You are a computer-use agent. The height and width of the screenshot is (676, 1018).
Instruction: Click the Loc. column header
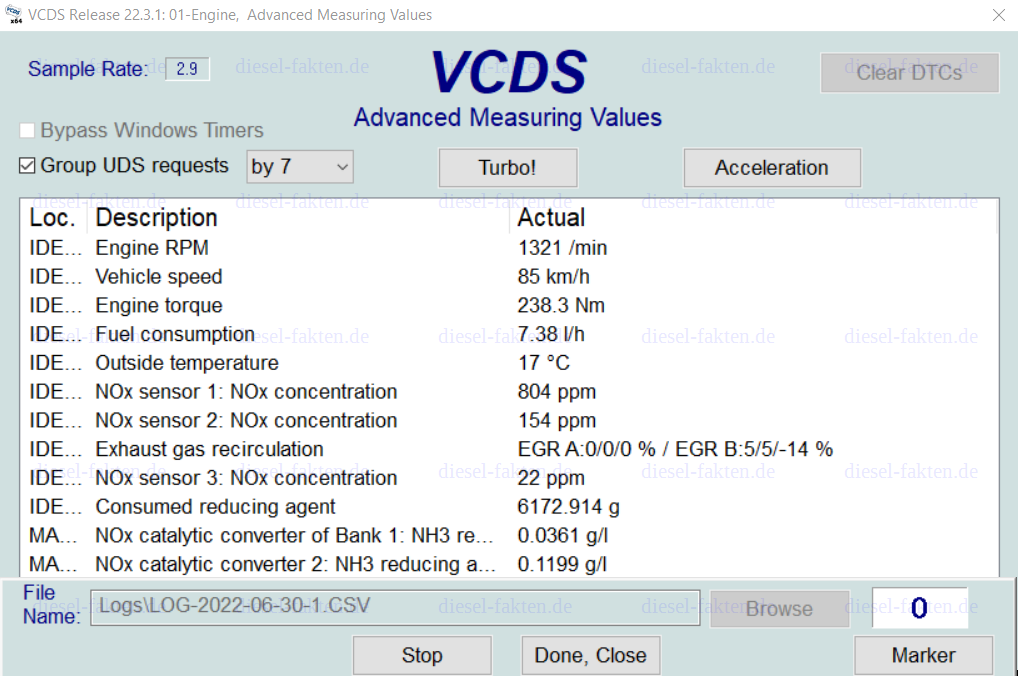click(53, 218)
